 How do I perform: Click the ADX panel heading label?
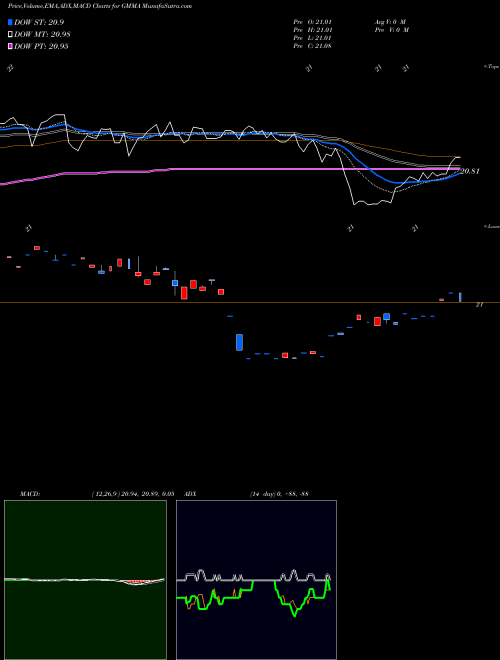[190, 494]
